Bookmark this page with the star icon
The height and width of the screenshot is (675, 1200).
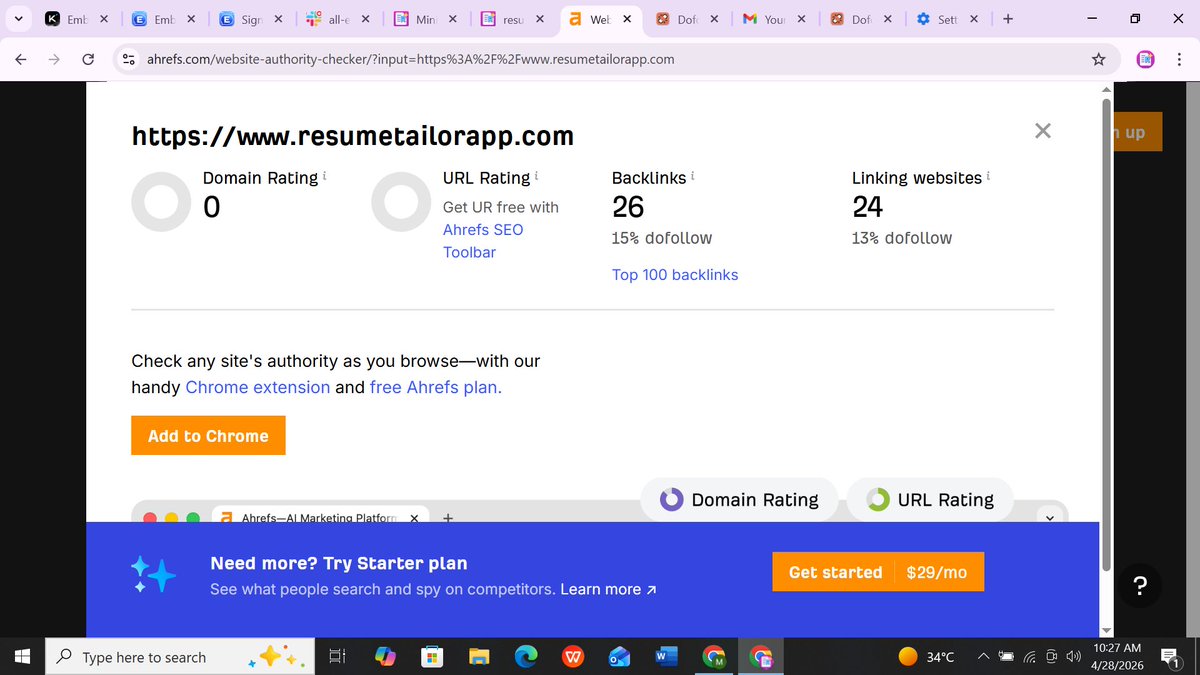pos(1099,59)
